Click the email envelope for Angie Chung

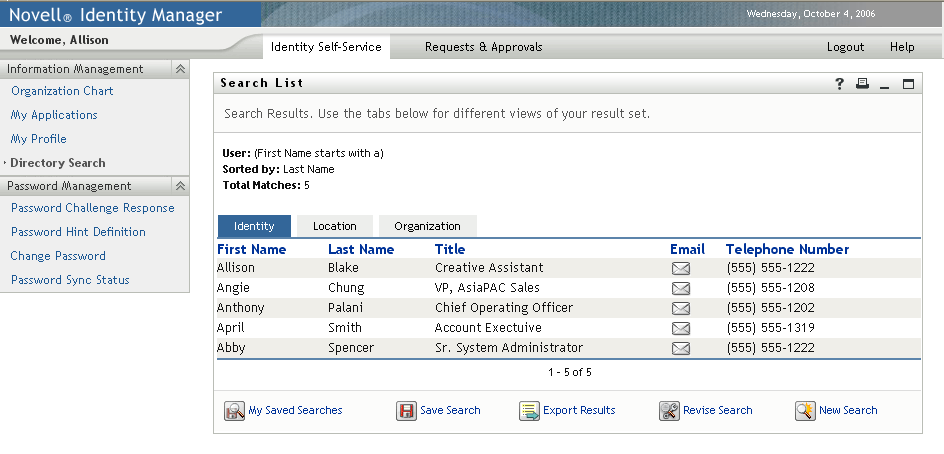(x=680, y=288)
